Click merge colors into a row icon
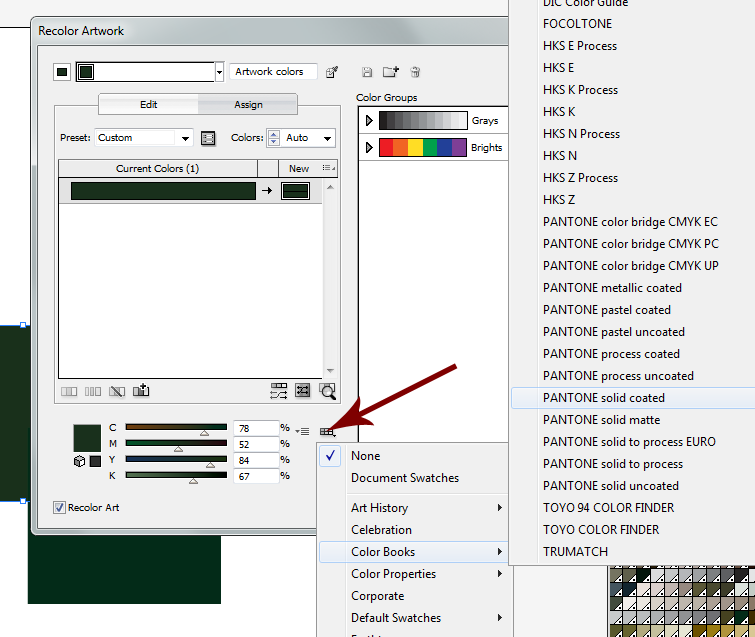 (x=69, y=391)
